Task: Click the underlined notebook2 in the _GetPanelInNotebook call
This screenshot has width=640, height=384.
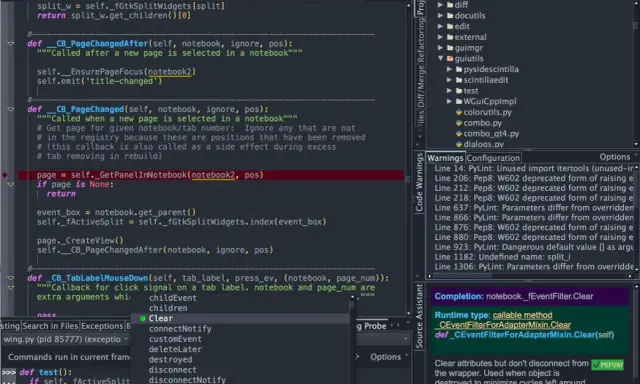Action: (x=213, y=175)
